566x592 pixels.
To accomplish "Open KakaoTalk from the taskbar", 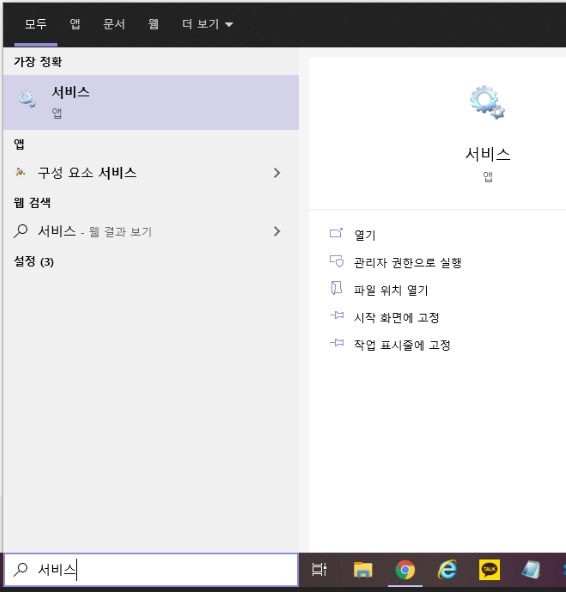I will point(489,569).
